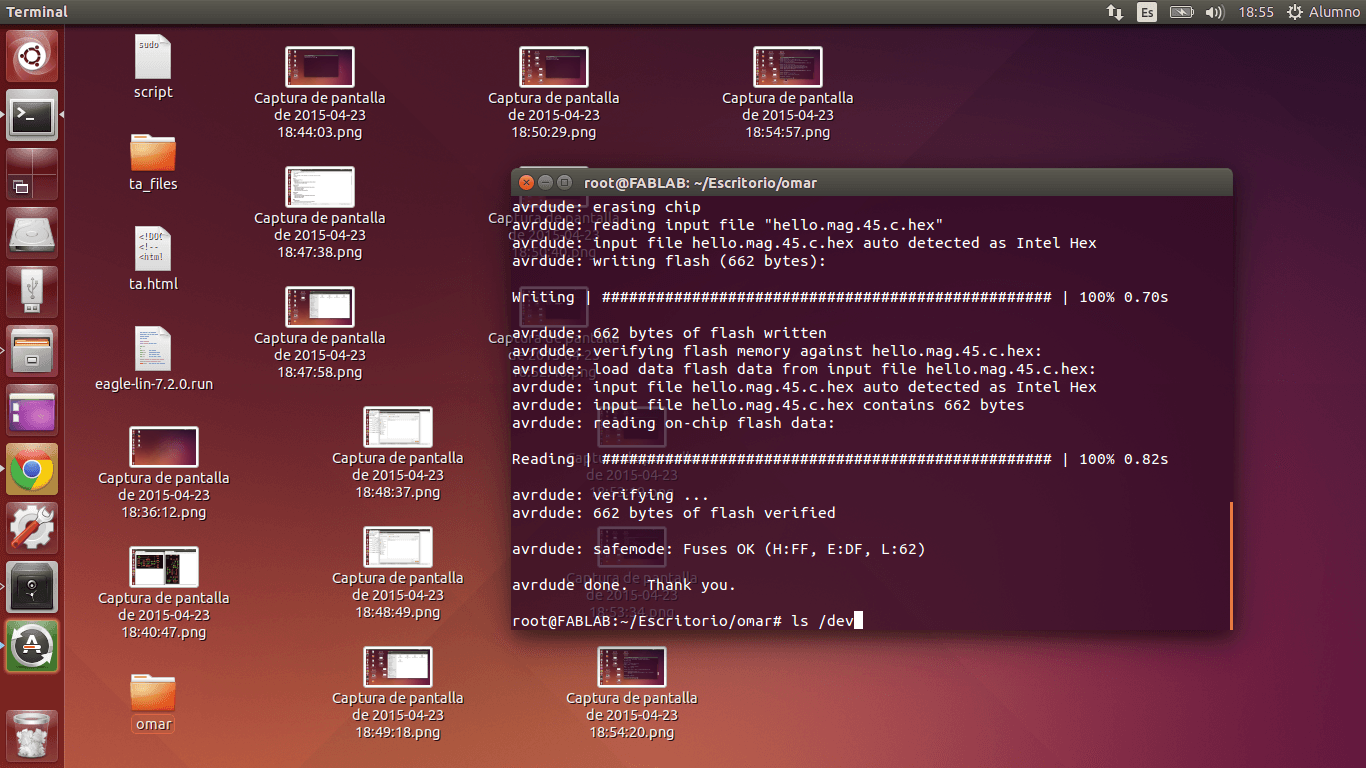Viewport: 1366px width, 768px height.
Task: Open the Ubuntu Dash home launcher
Action: point(33,56)
